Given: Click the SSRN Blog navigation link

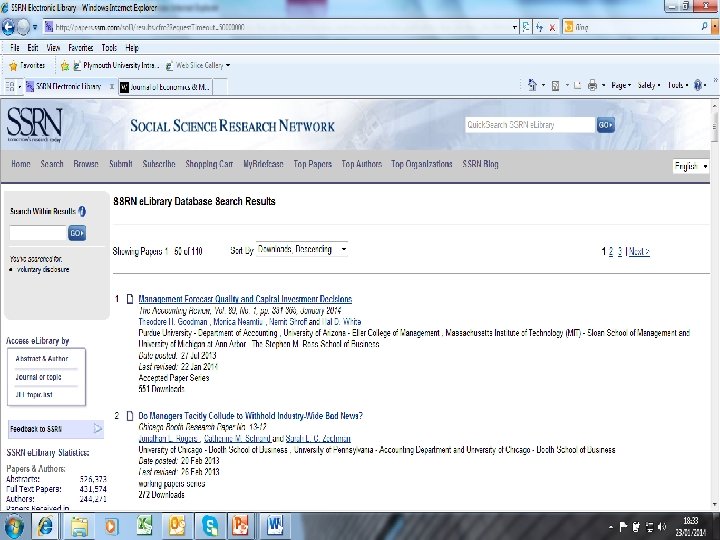Looking at the screenshot, I should point(480,164).
